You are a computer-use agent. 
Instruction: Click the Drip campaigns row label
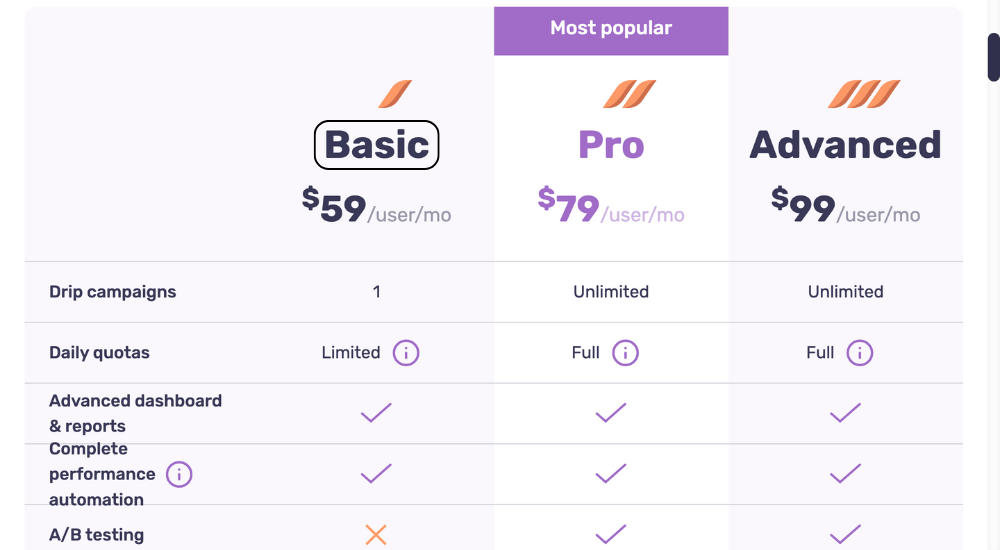point(113,292)
